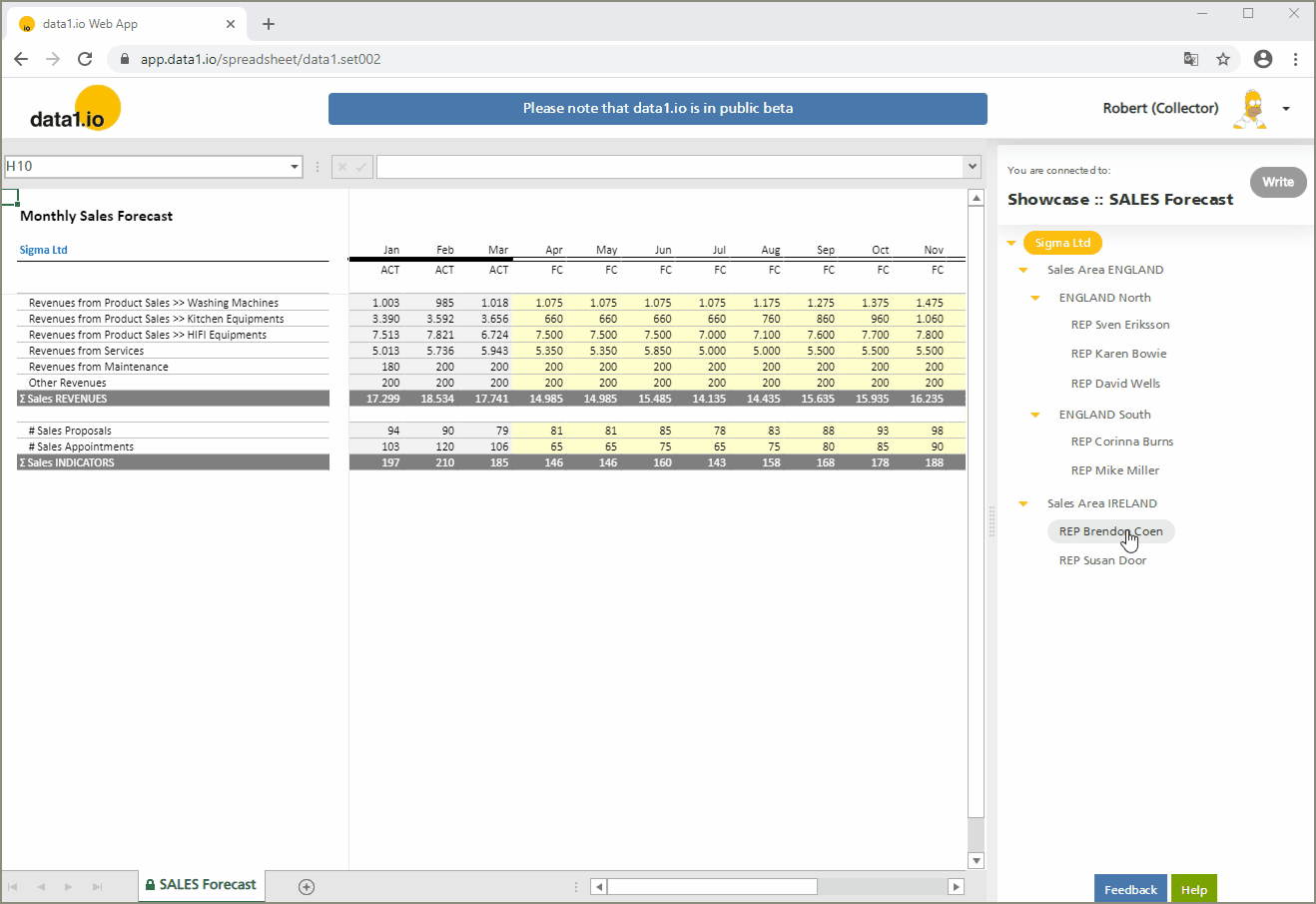
Task: Open the user account dropdown arrow
Action: click(1286, 109)
